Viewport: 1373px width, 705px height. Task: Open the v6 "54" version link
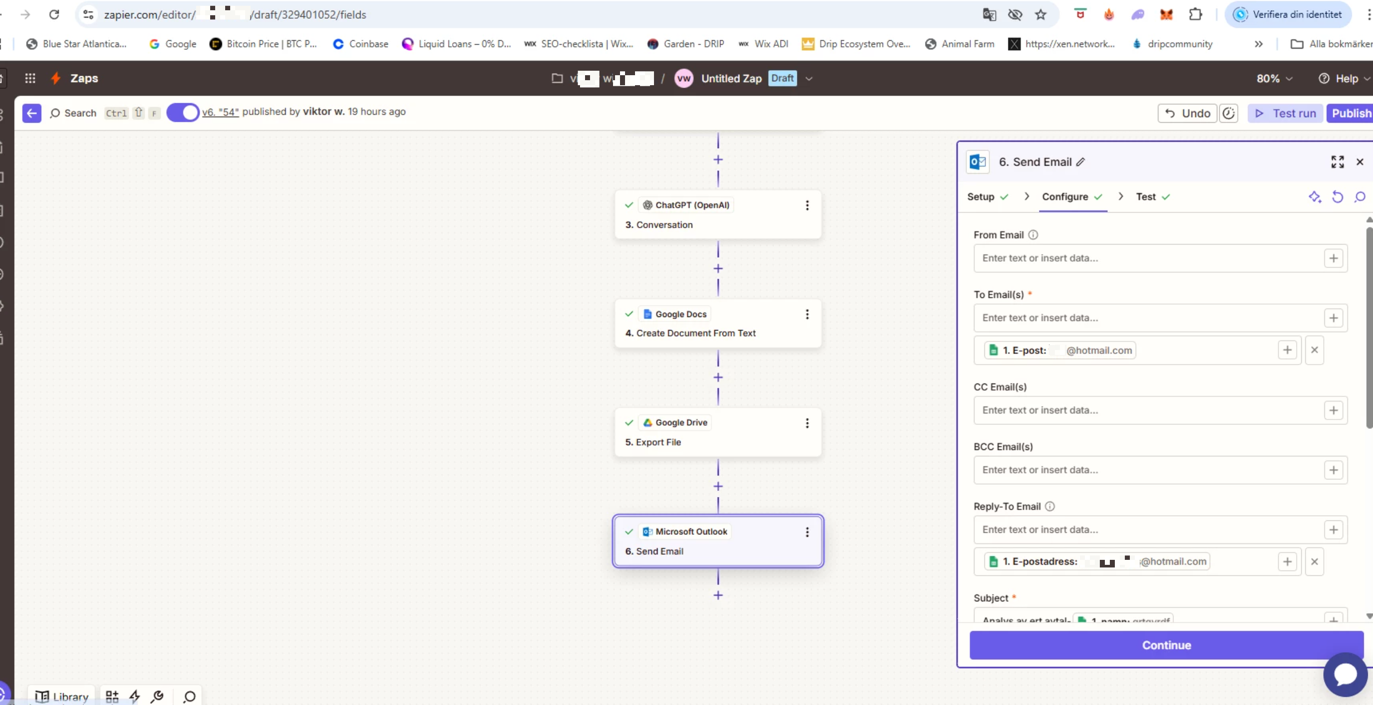point(220,112)
